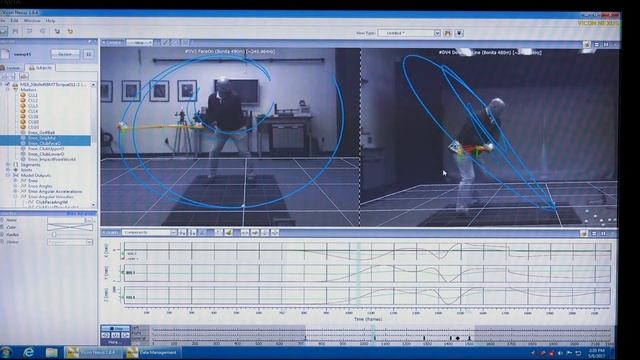The image size is (640, 360).
Task: Expand the Enso Angles node
Action: coord(16,186)
